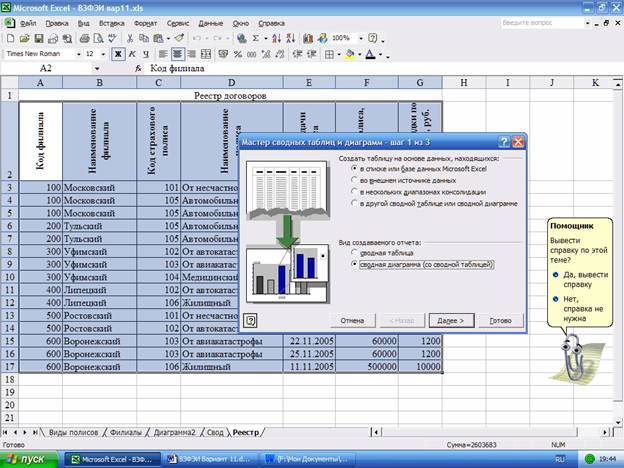Open the Paste options dropdown arrow
Screen dimensions: 624x468
[x=168, y=38]
